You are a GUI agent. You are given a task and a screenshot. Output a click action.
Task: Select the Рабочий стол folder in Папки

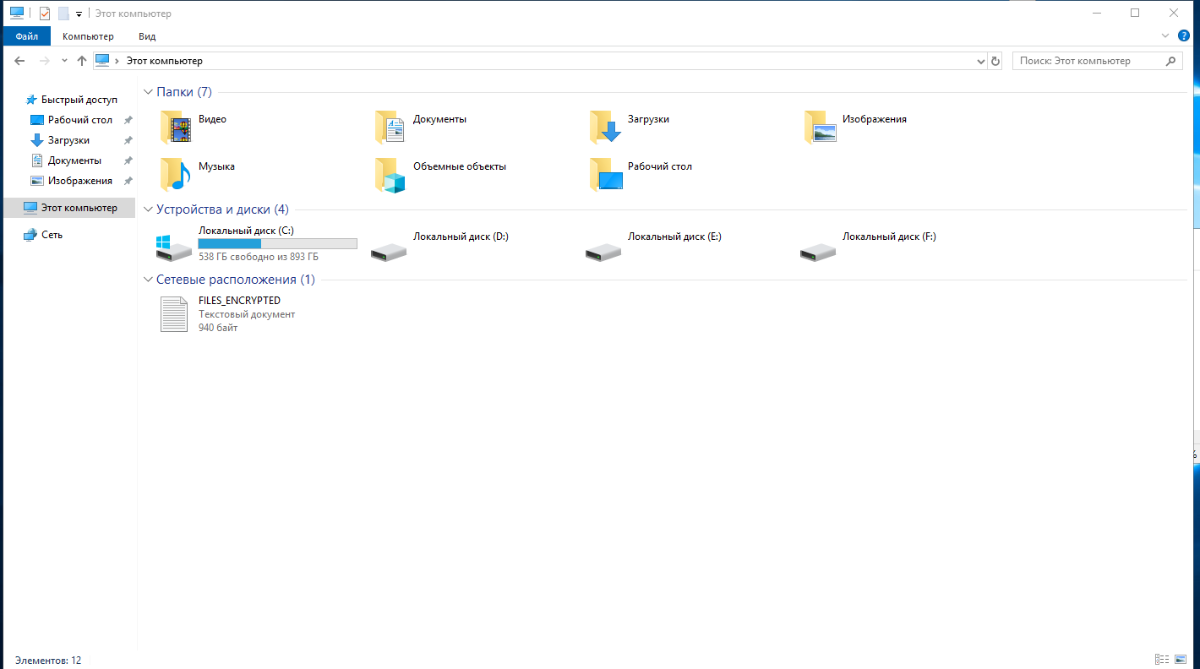click(x=640, y=174)
